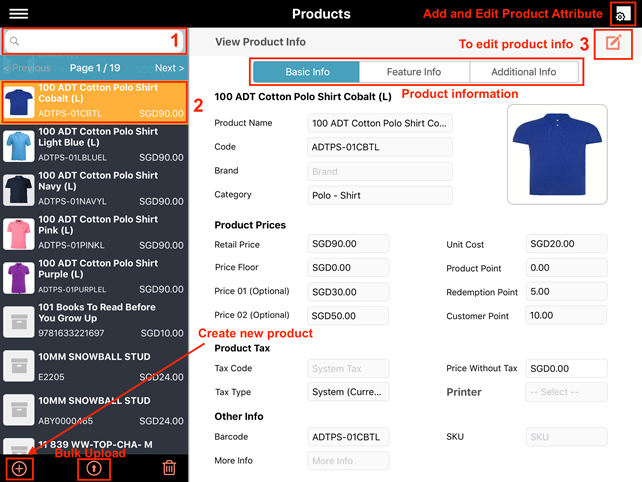Click the Code field ADTPS-01CBTL
Screen dimensions: 642x482
[380, 147]
